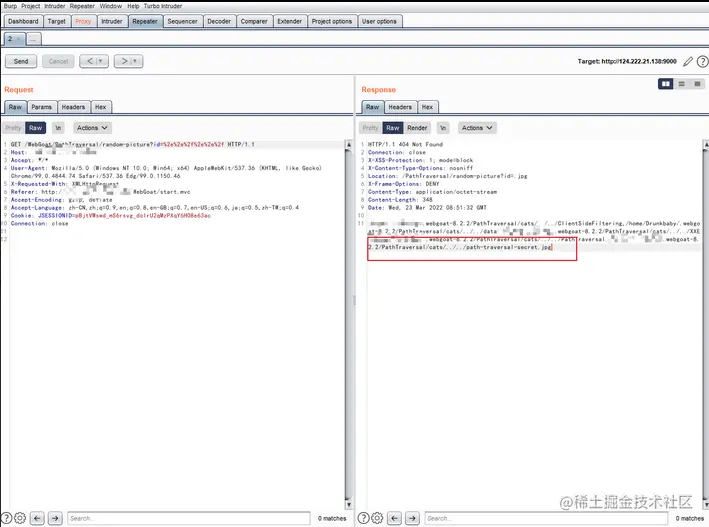Go to previous Request search match
The image size is (709, 527).
click(37, 518)
